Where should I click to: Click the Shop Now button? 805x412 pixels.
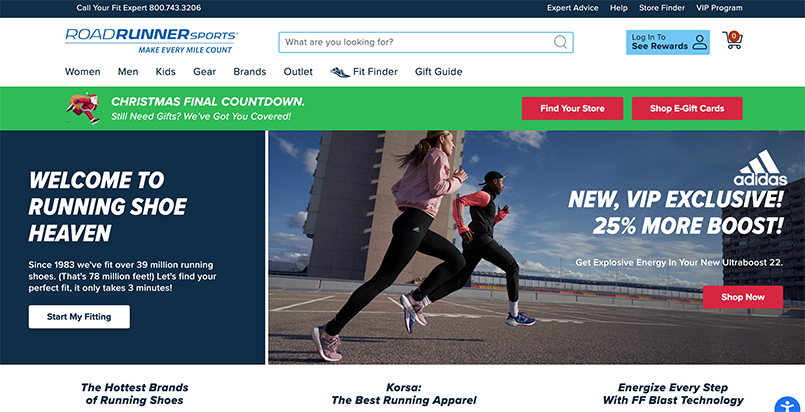(743, 297)
